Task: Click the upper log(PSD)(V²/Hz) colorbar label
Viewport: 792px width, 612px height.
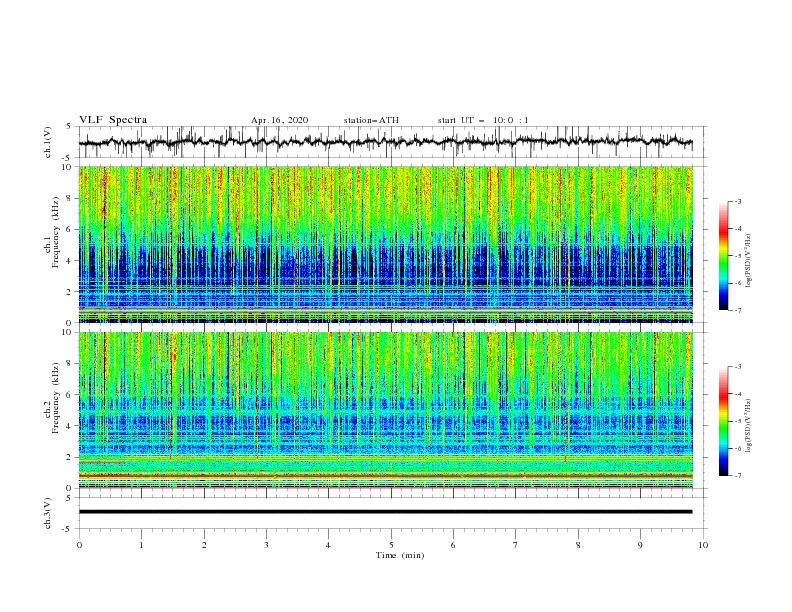Action: 749,261
